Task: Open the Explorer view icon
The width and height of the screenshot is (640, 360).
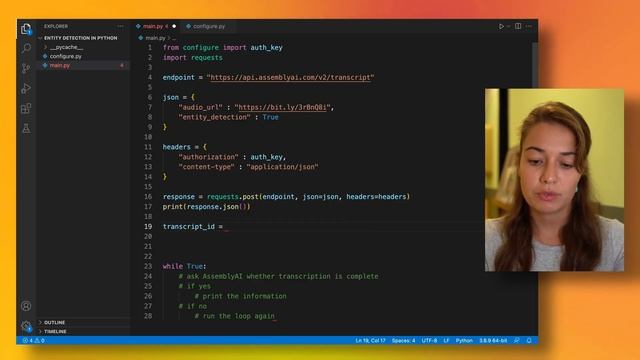Action: coord(26,29)
